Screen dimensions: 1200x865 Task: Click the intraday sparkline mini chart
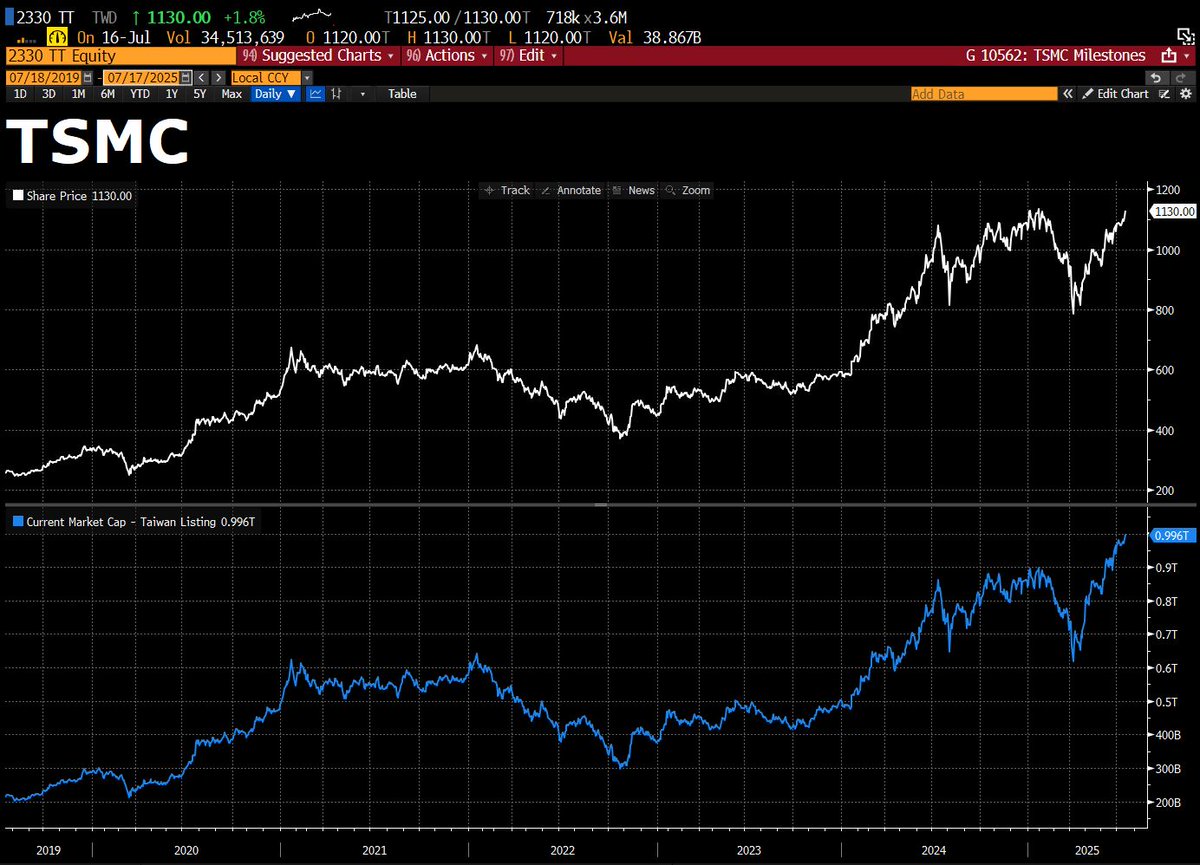click(311, 16)
